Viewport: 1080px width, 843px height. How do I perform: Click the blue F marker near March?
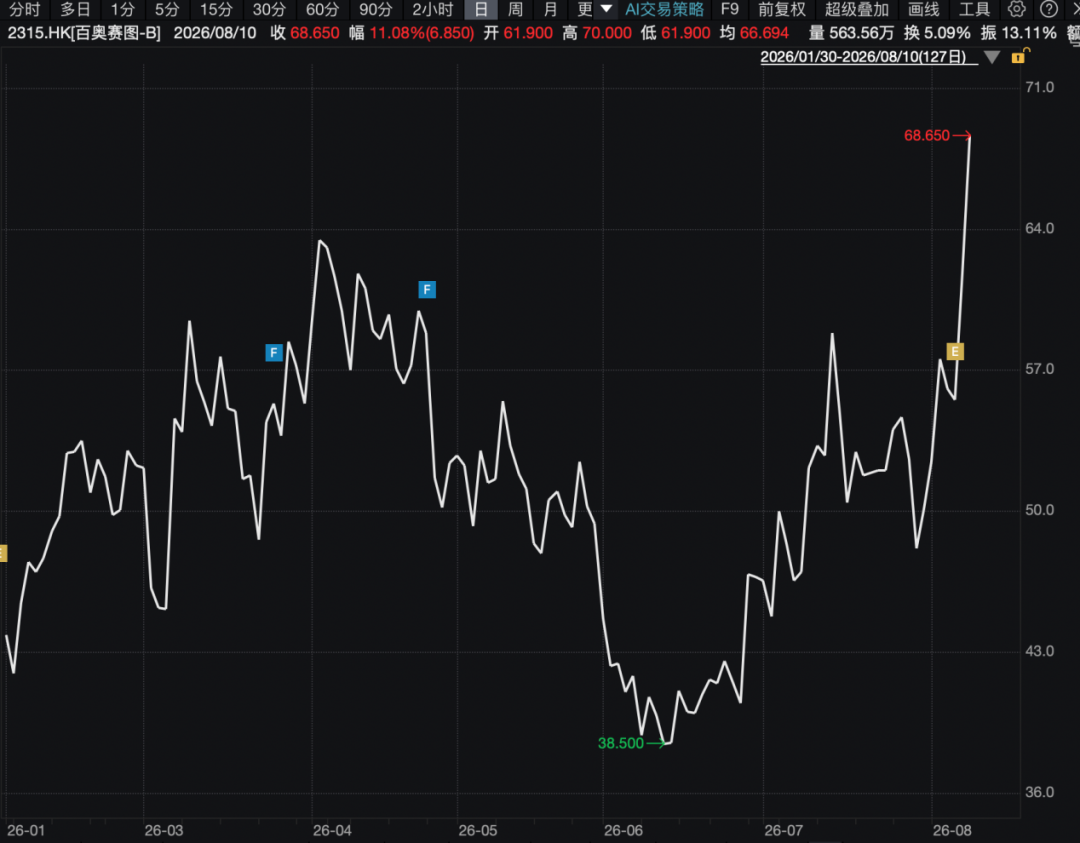[274, 353]
